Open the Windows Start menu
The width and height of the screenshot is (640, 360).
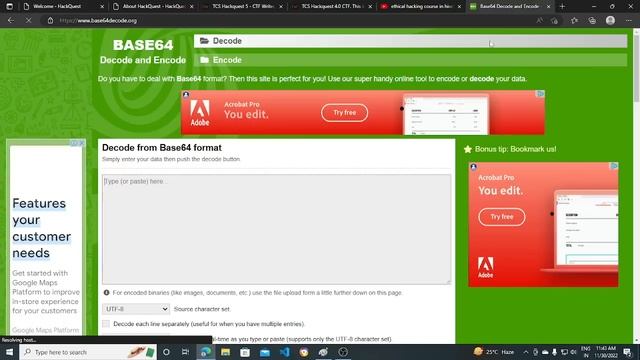pos(9,352)
